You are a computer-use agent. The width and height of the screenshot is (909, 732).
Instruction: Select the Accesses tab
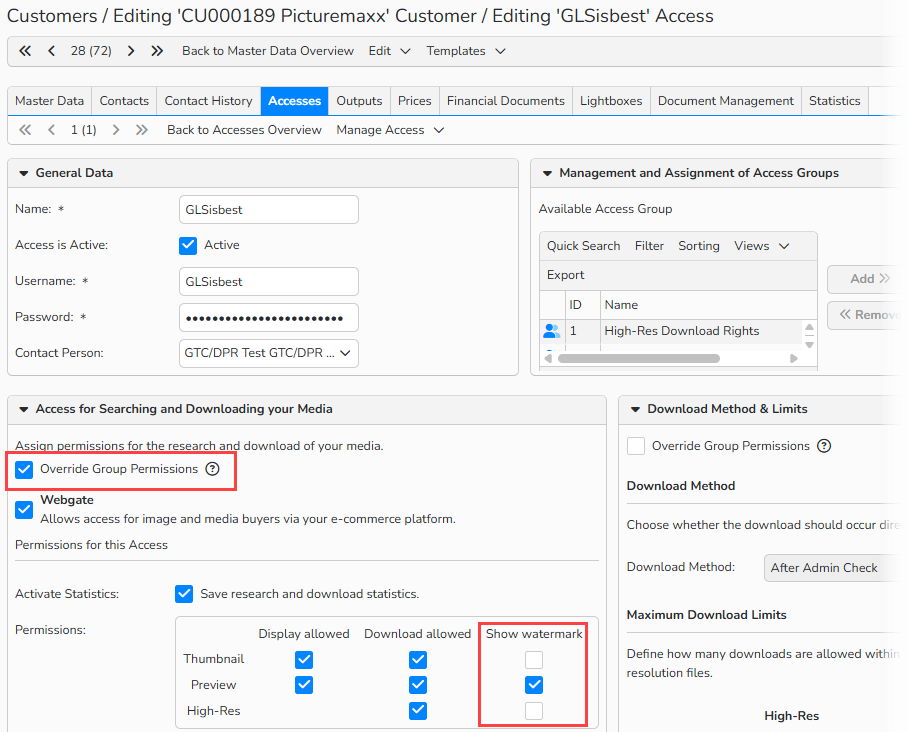[294, 101]
